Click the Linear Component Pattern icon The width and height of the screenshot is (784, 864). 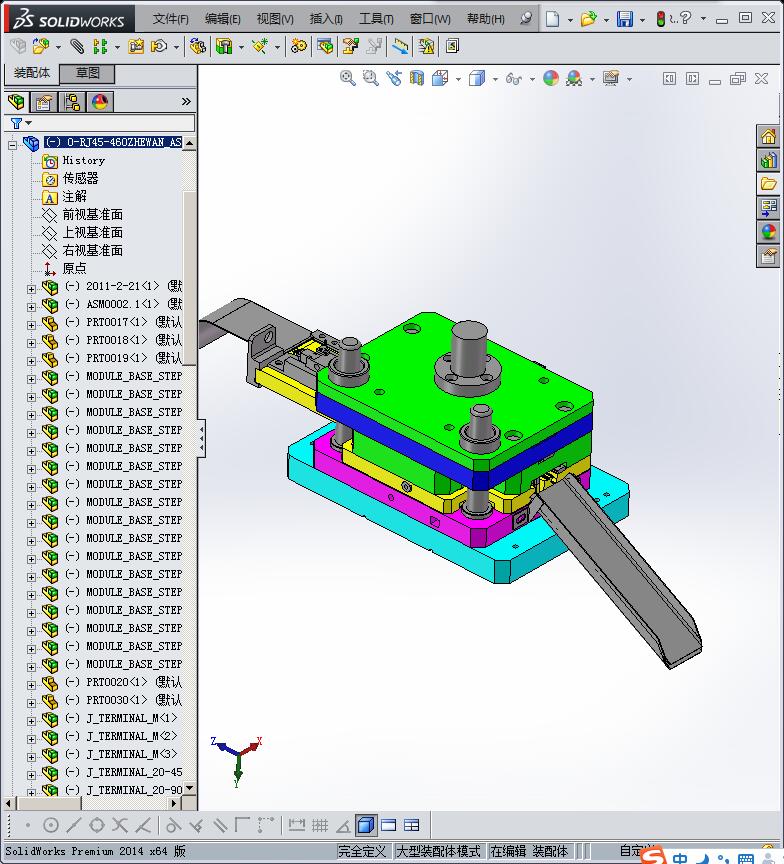[x=100, y=46]
